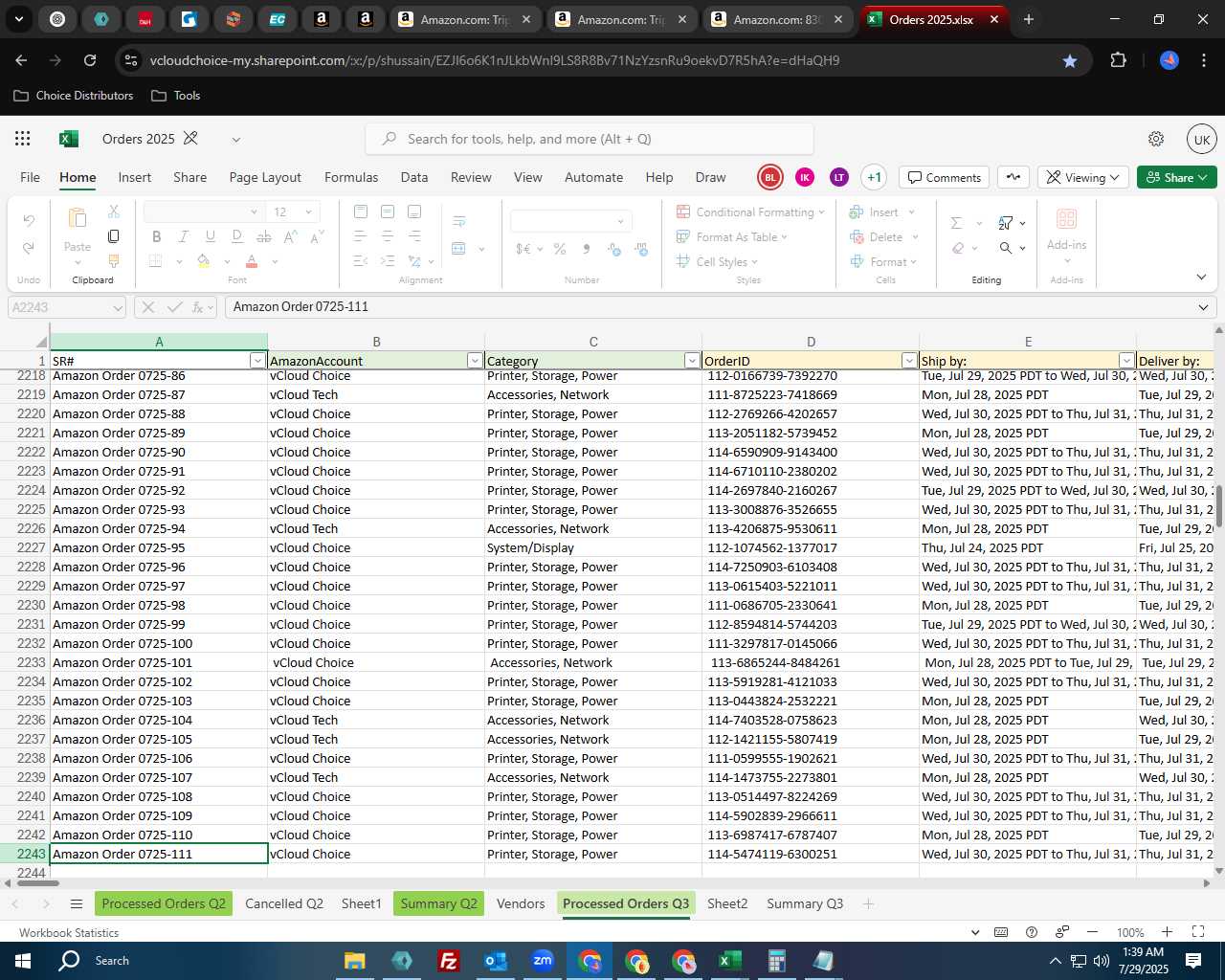Click the Italic formatting icon
1225x980 pixels.
click(x=183, y=236)
